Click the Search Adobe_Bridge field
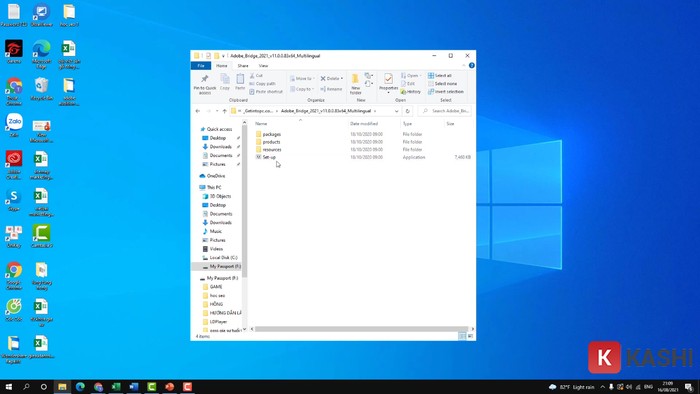Viewport: 700px width, 394px height. (445, 111)
